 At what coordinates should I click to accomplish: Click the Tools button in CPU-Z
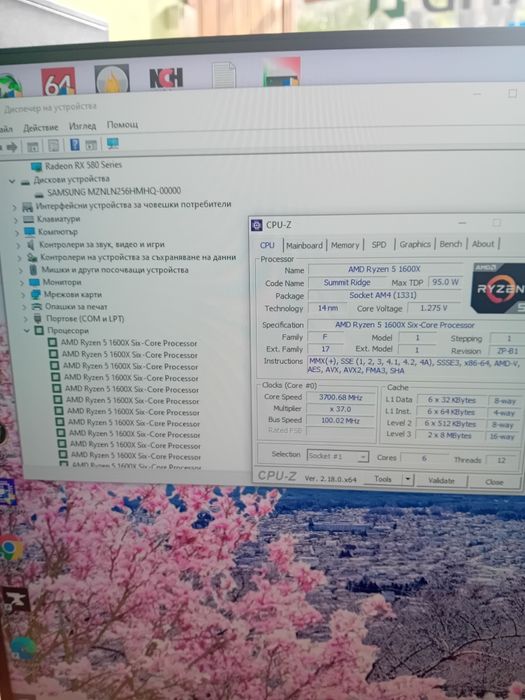point(383,479)
